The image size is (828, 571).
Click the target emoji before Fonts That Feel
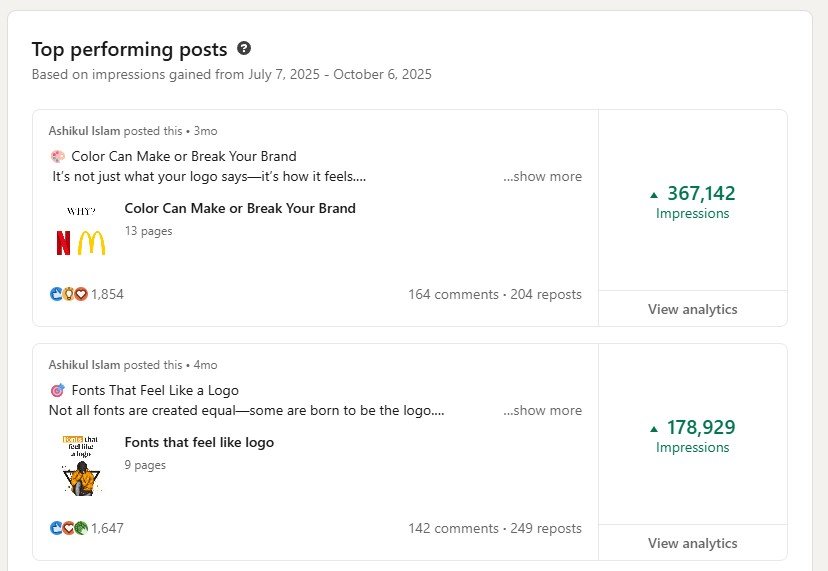pyautogui.click(x=57, y=391)
